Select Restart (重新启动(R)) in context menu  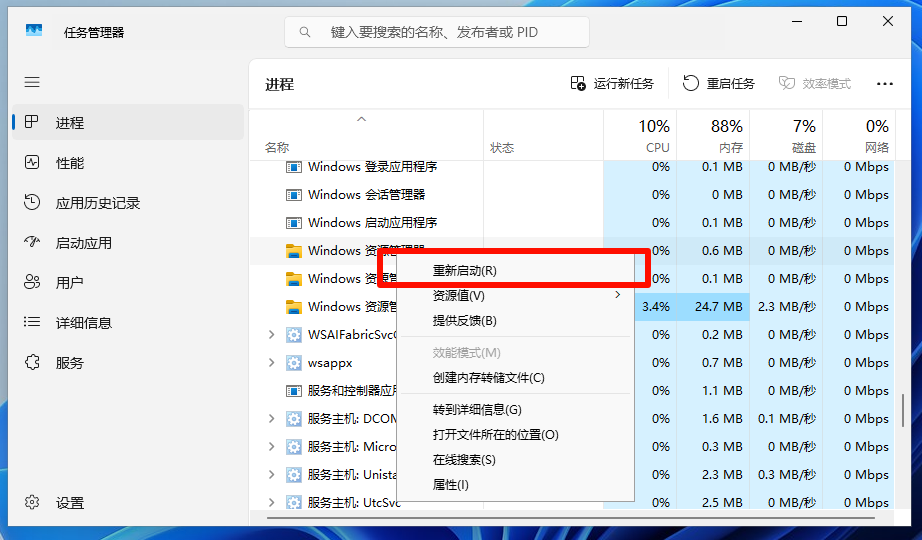[x=516, y=271]
